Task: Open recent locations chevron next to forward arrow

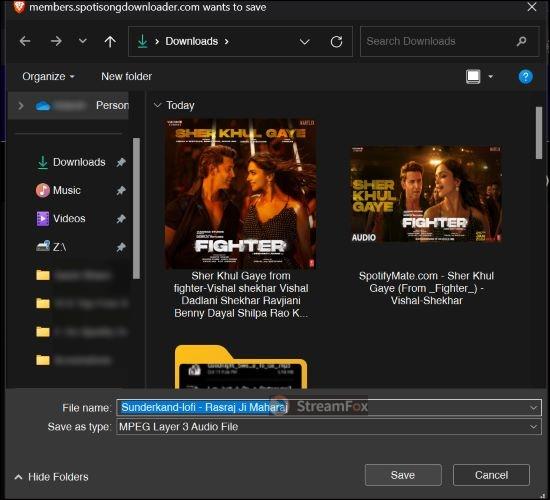Action: [x=82, y=41]
